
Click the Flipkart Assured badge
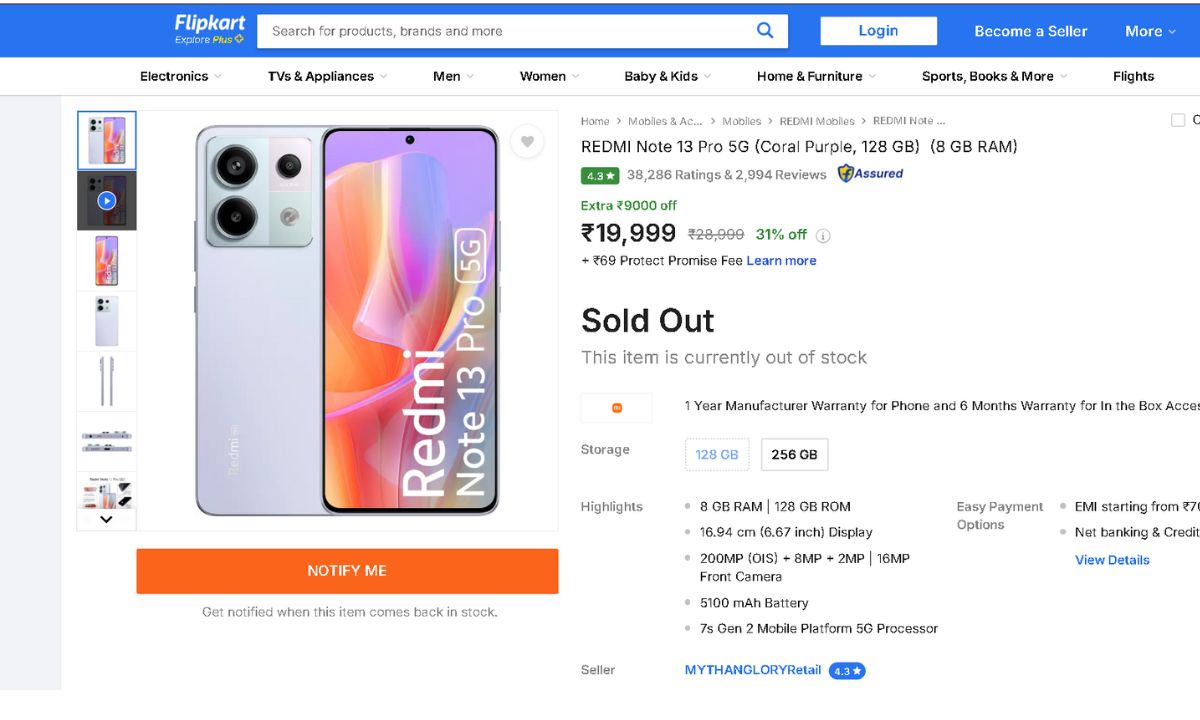[870, 174]
